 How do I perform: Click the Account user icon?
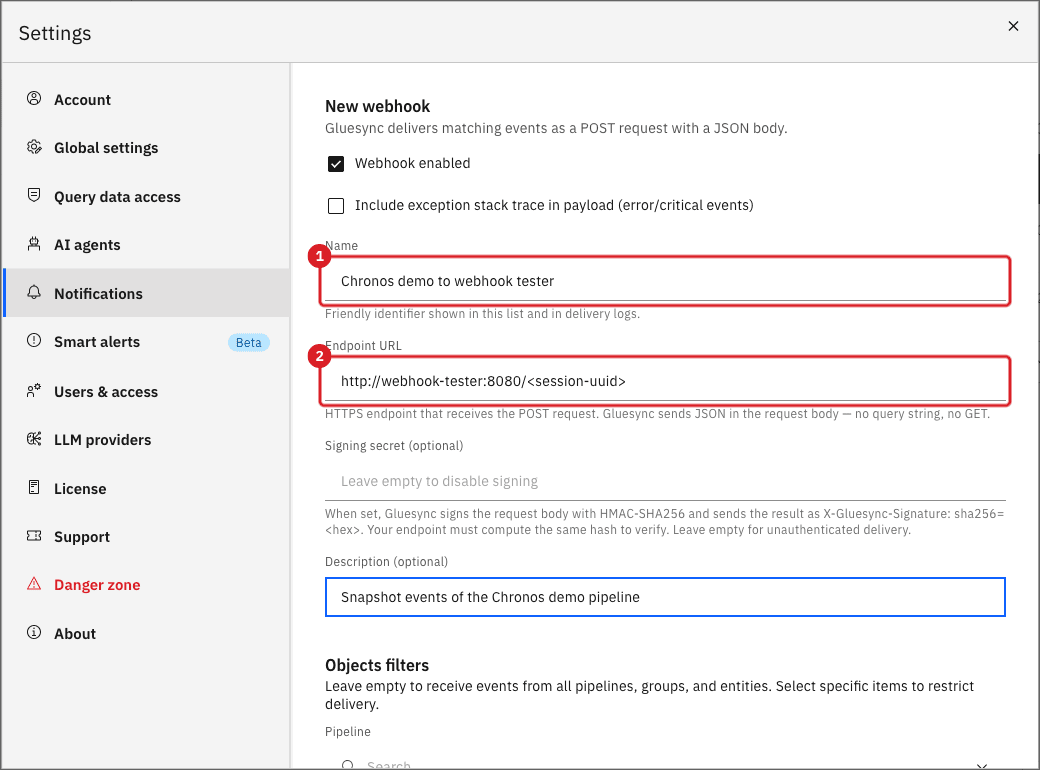click(34, 99)
